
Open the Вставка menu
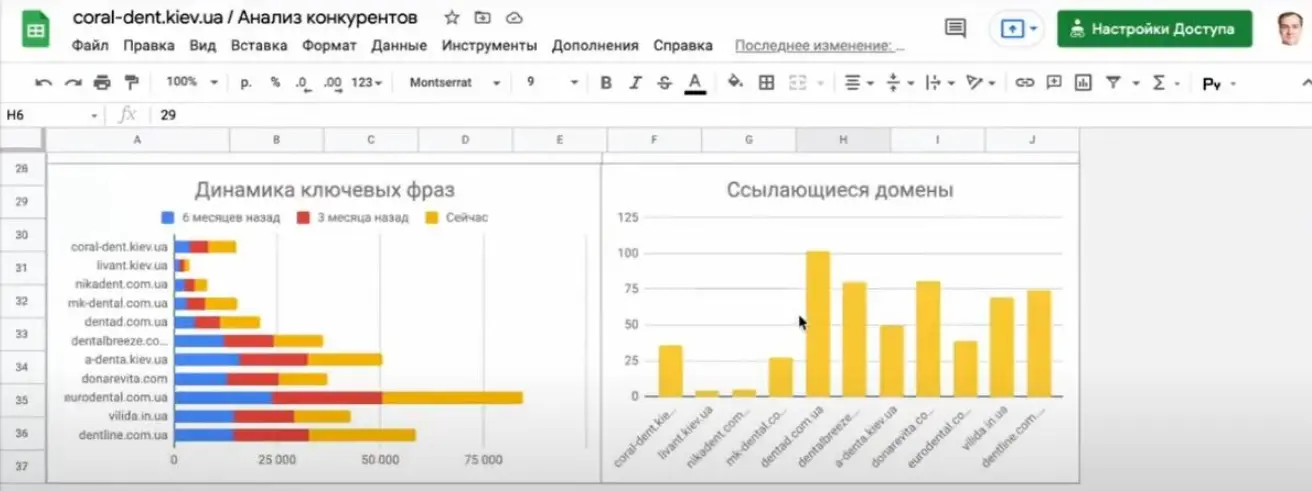258,46
